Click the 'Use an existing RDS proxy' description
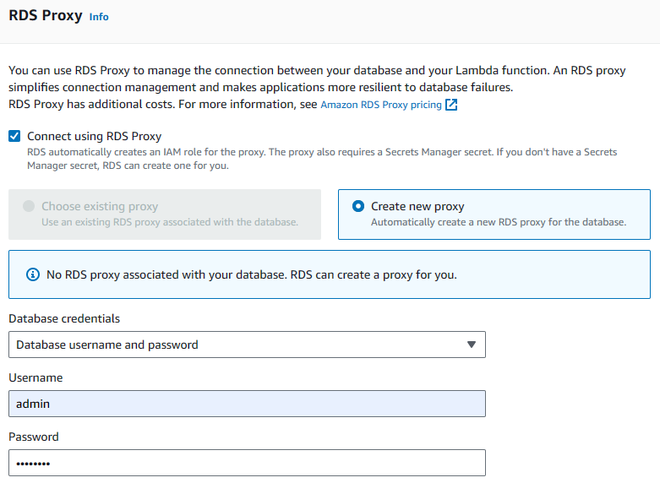This screenshot has height=483, width=660. (169, 222)
